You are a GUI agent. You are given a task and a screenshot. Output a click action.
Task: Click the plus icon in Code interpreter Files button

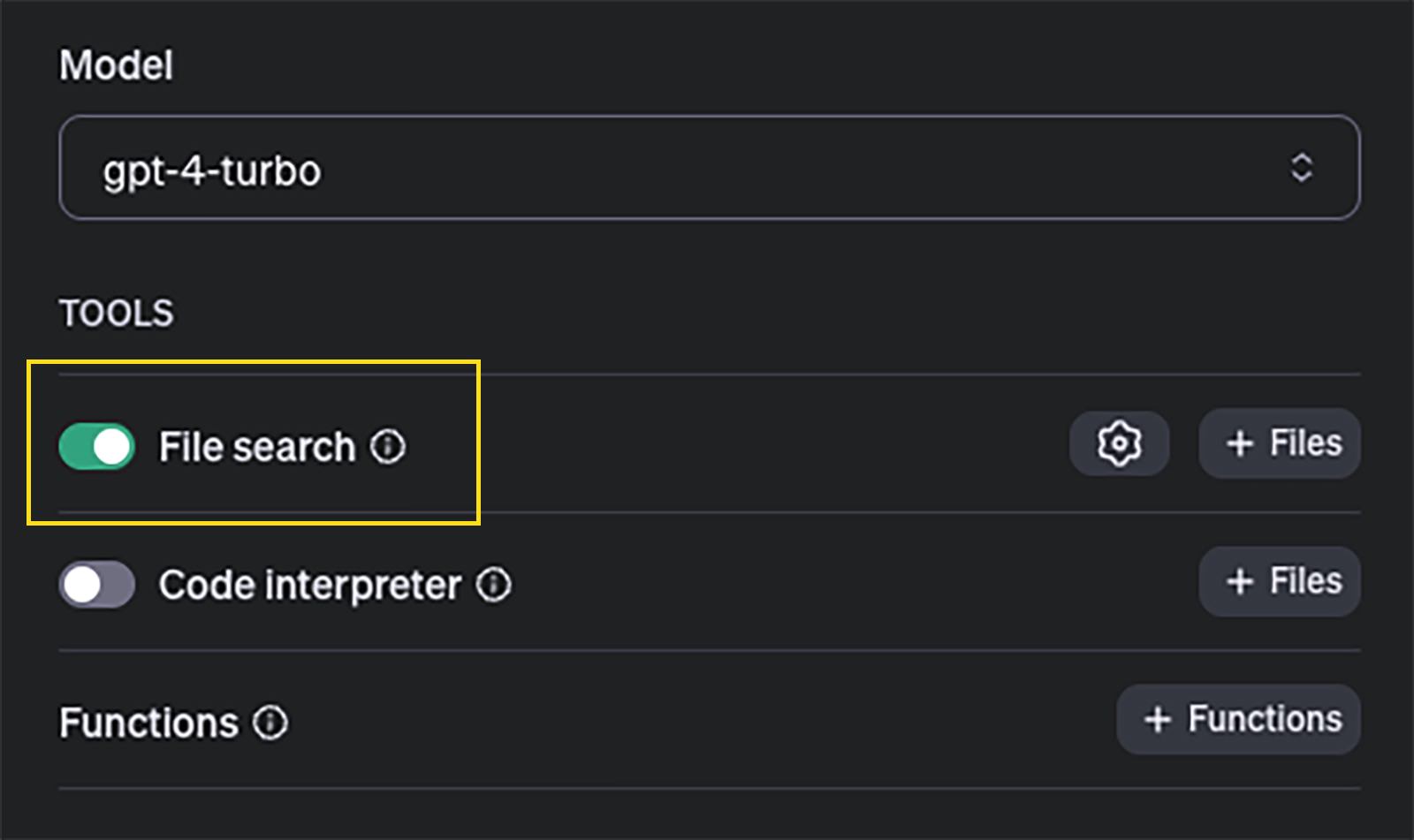(1240, 581)
